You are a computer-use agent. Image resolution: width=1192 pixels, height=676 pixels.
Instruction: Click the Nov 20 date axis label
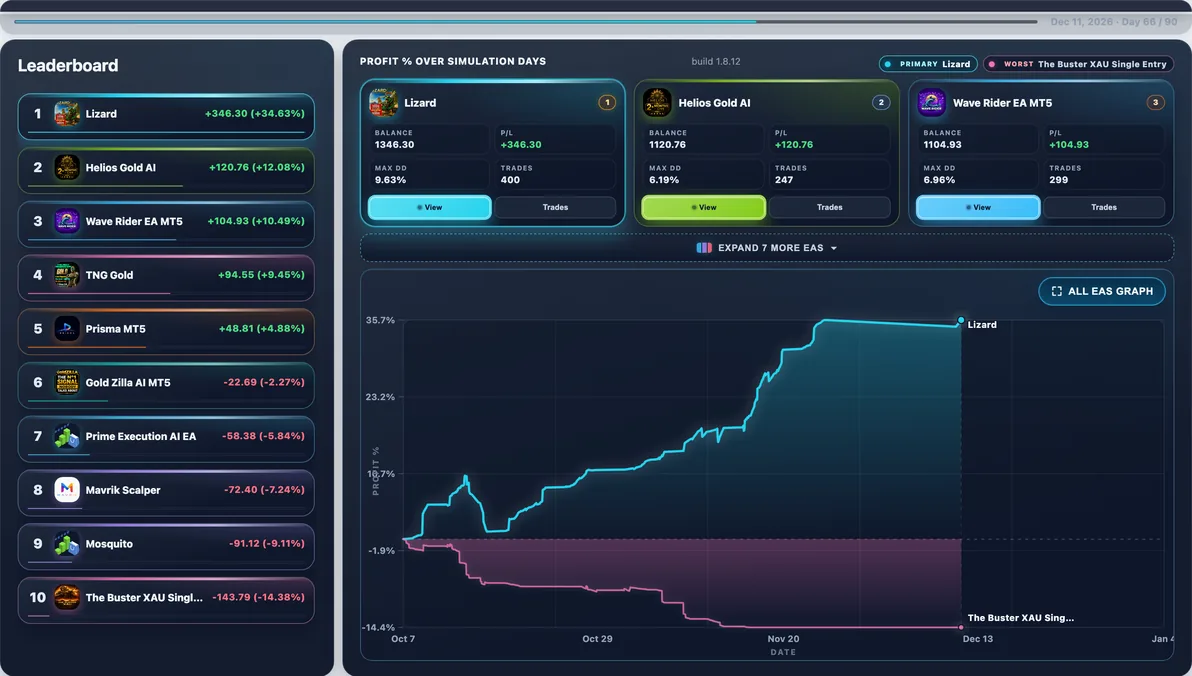pyautogui.click(x=783, y=639)
